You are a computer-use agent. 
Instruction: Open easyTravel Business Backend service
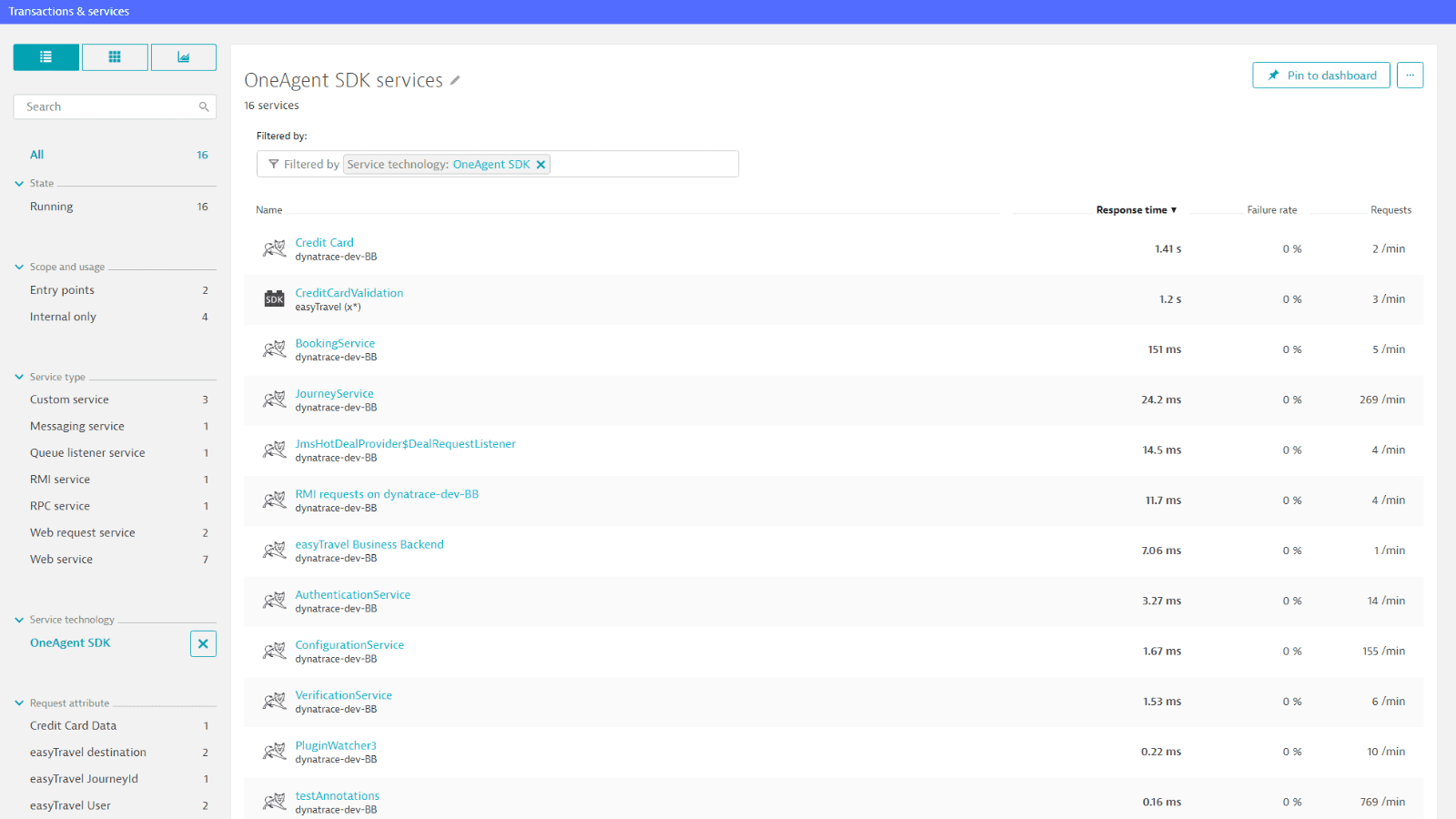pos(369,544)
